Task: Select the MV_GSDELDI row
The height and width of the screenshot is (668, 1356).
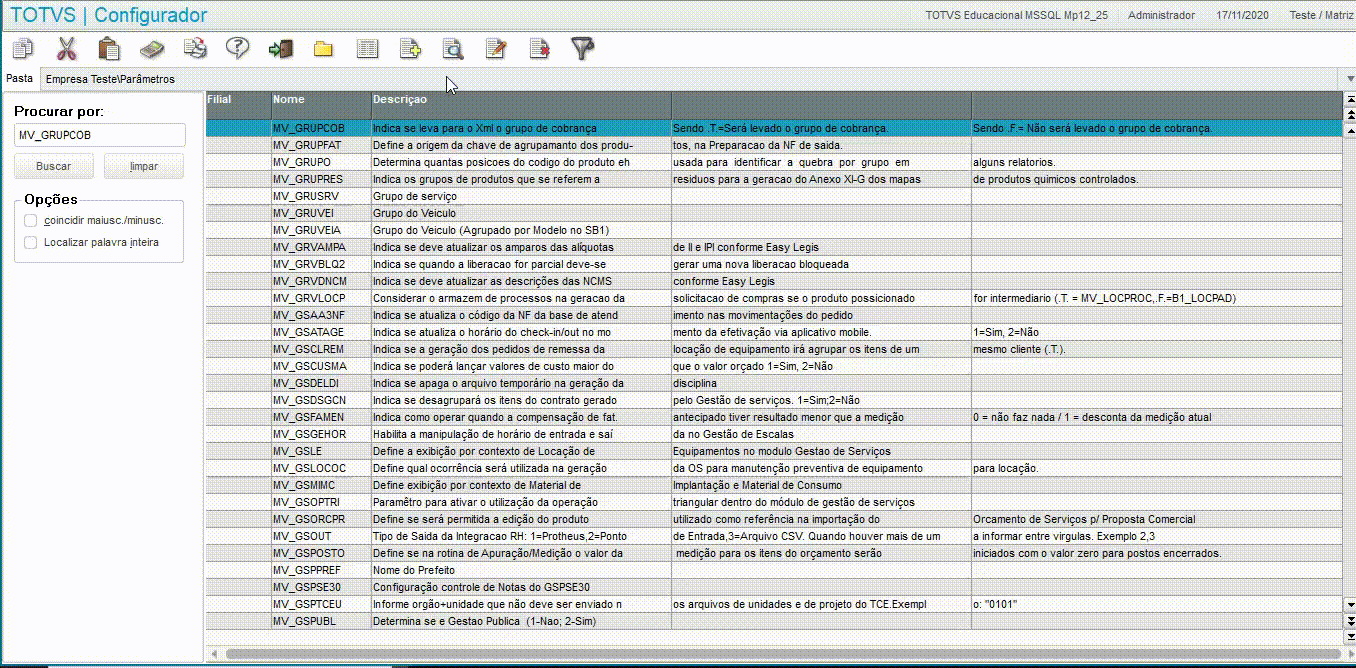Action: tap(773, 383)
